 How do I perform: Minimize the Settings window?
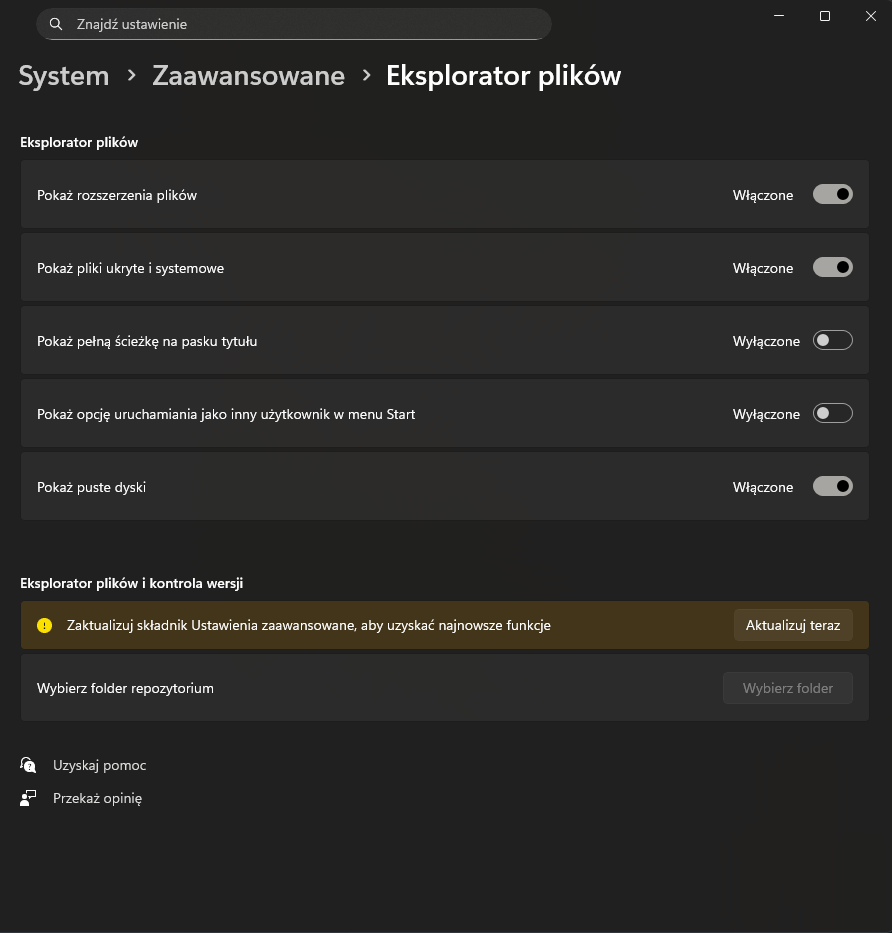pyautogui.click(x=779, y=16)
